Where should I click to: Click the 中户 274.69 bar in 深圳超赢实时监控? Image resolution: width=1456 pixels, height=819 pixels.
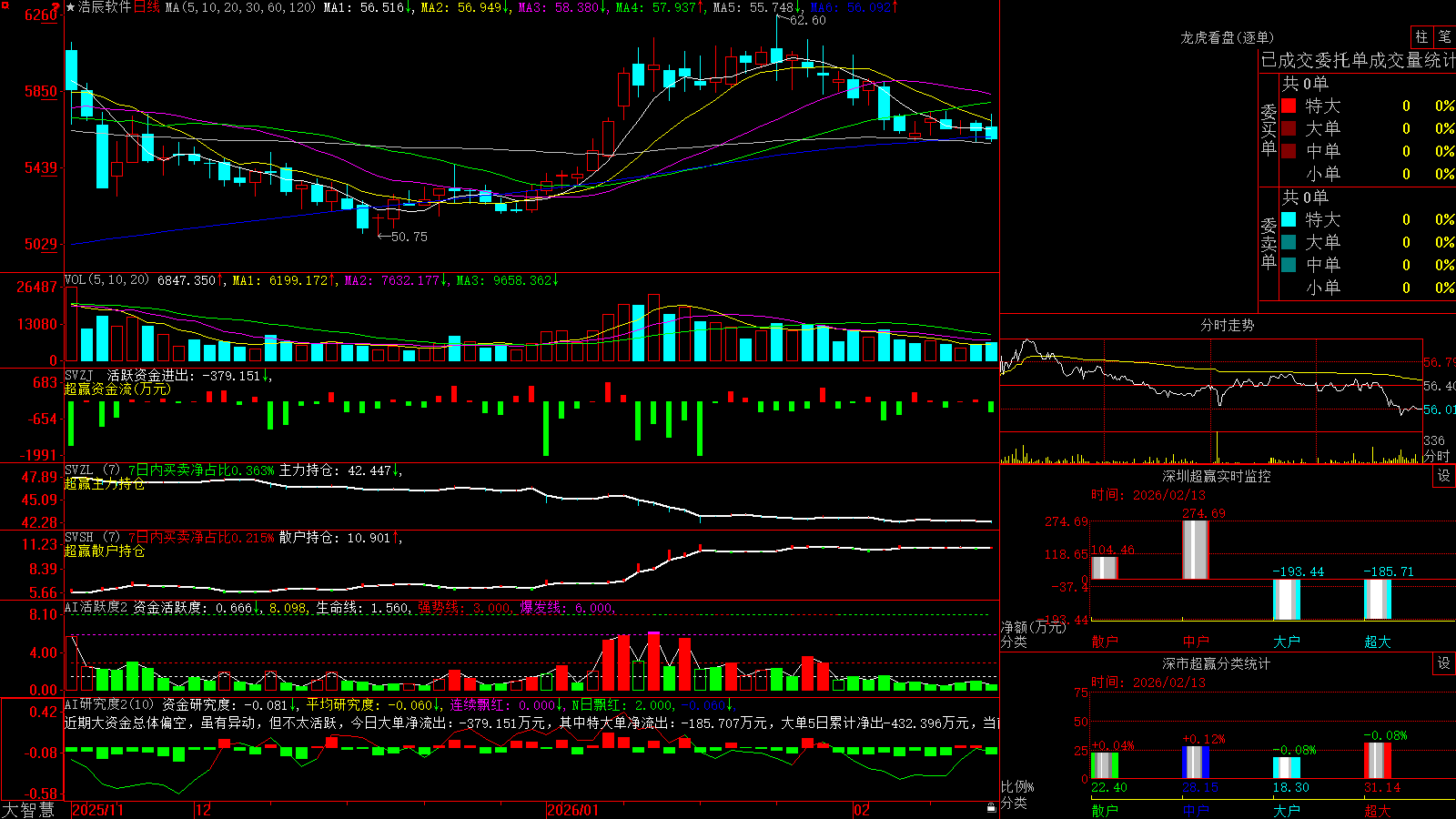1195,550
